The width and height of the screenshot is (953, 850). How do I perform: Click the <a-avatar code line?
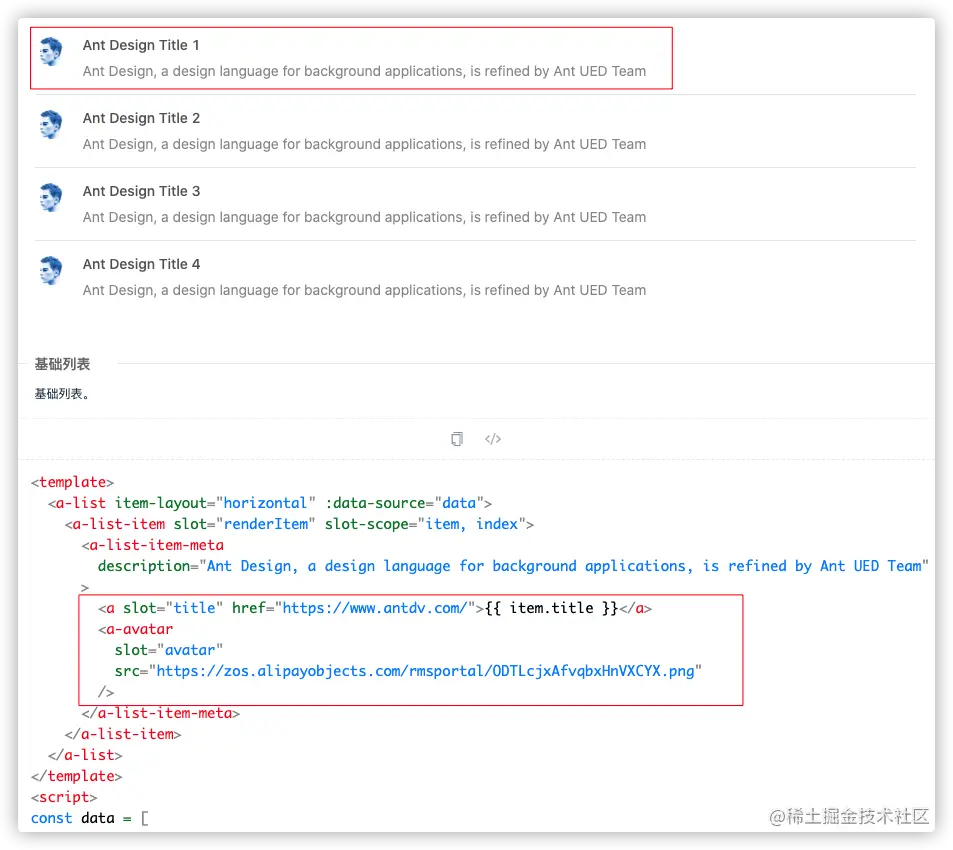pyautogui.click(x=136, y=629)
